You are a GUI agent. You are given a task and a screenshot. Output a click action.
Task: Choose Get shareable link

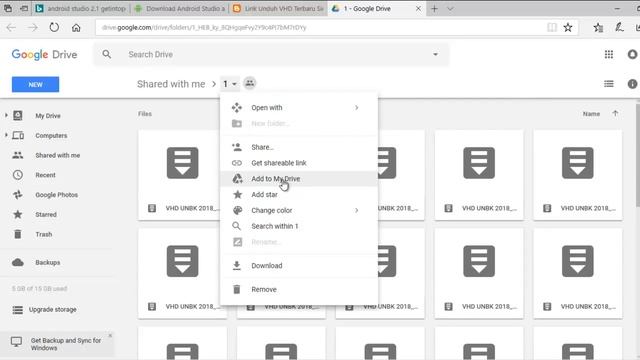point(298,163)
